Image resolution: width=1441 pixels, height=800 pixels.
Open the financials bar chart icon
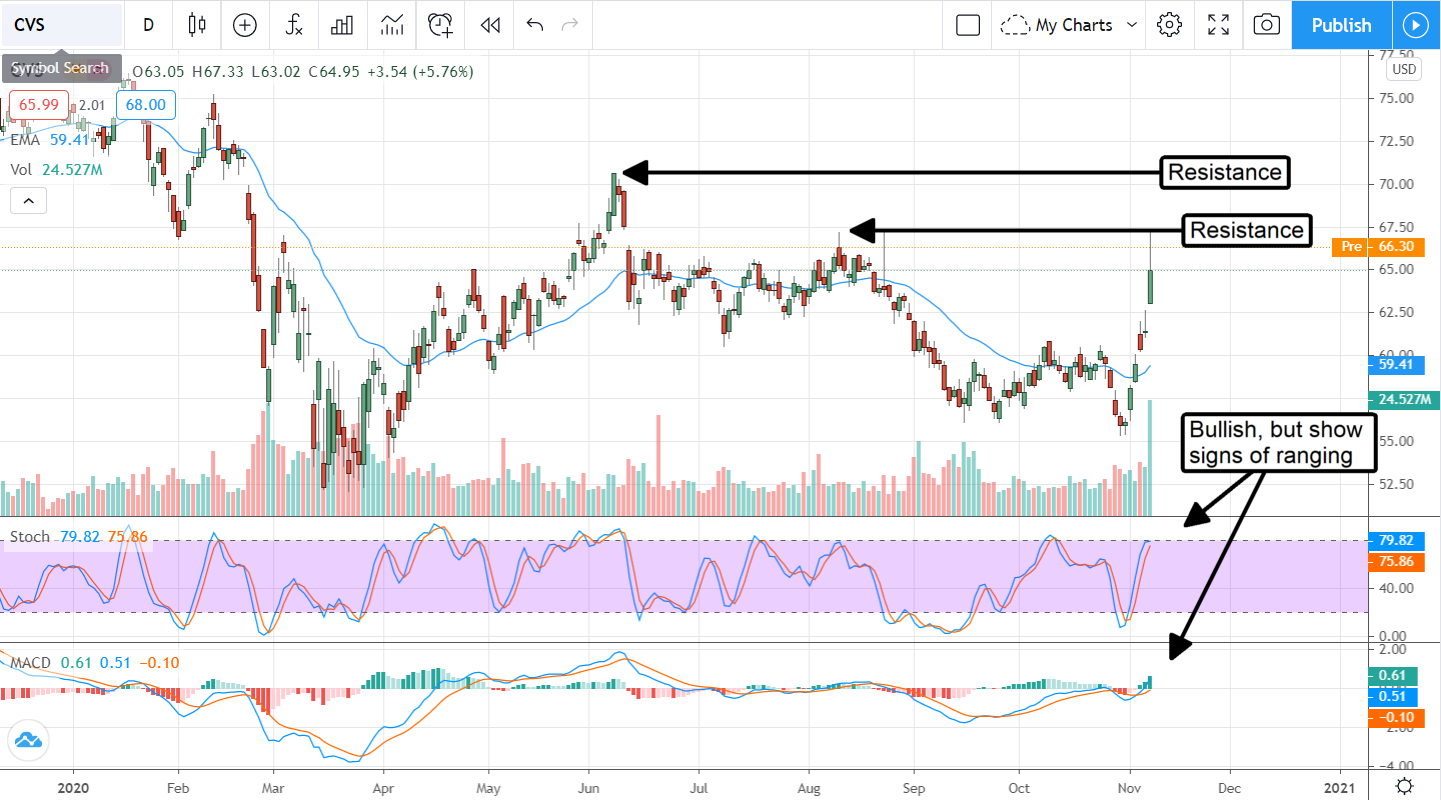(x=343, y=25)
